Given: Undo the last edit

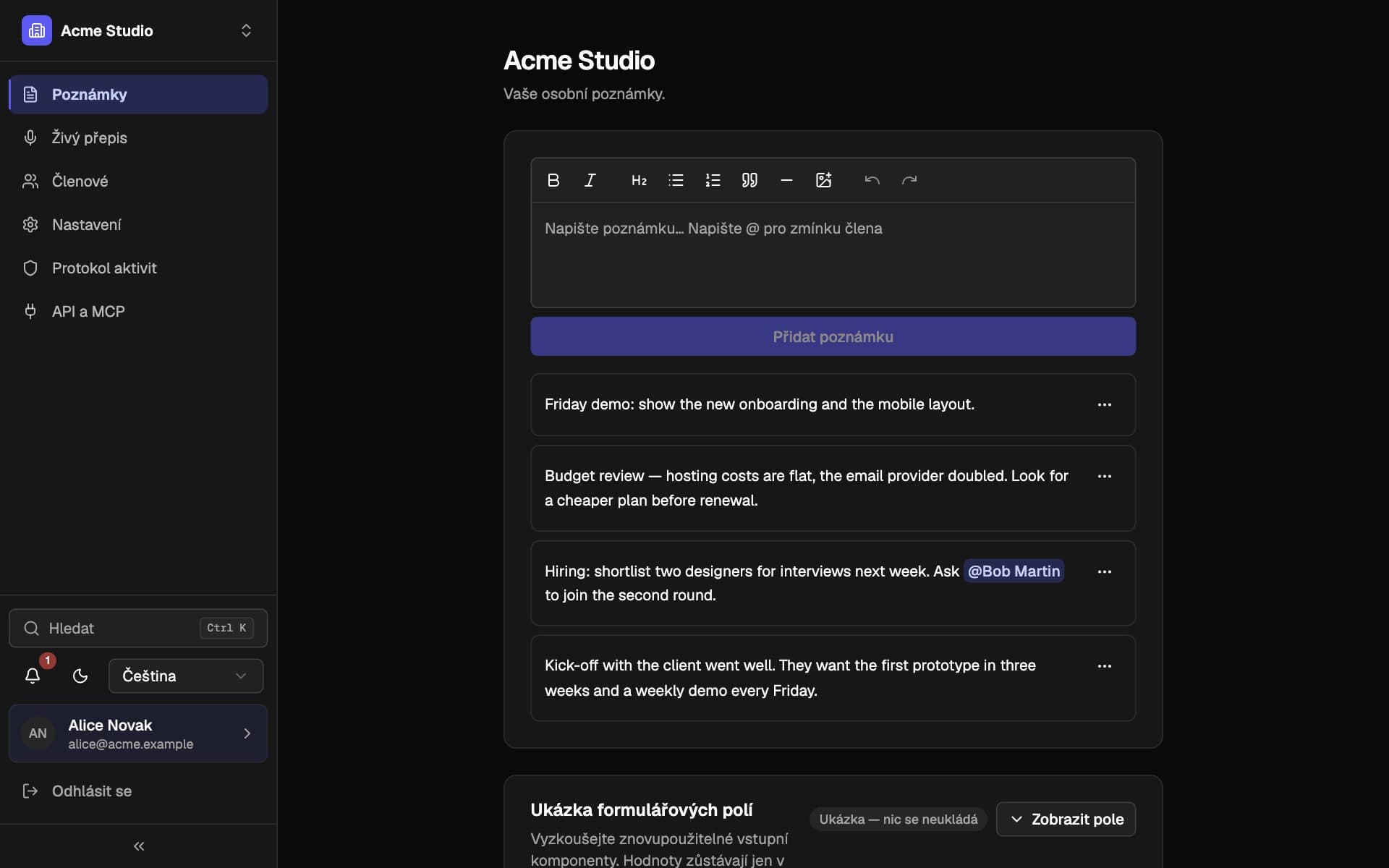Looking at the screenshot, I should point(872,180).
